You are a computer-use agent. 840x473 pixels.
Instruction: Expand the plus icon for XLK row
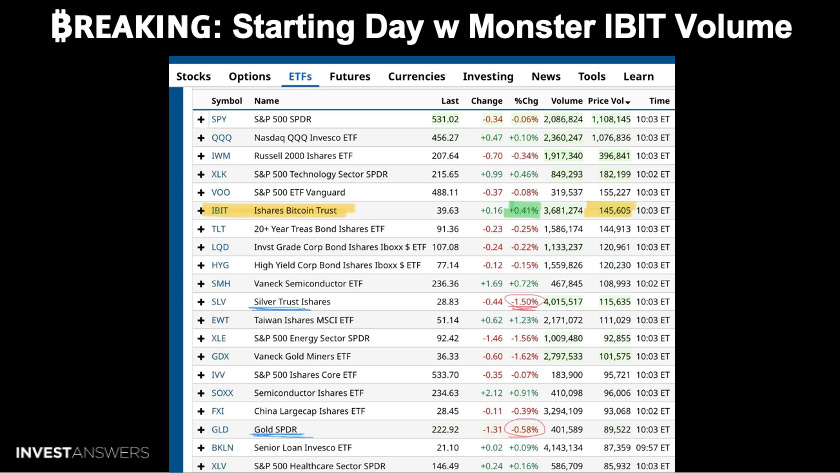(x=201, y=174)
